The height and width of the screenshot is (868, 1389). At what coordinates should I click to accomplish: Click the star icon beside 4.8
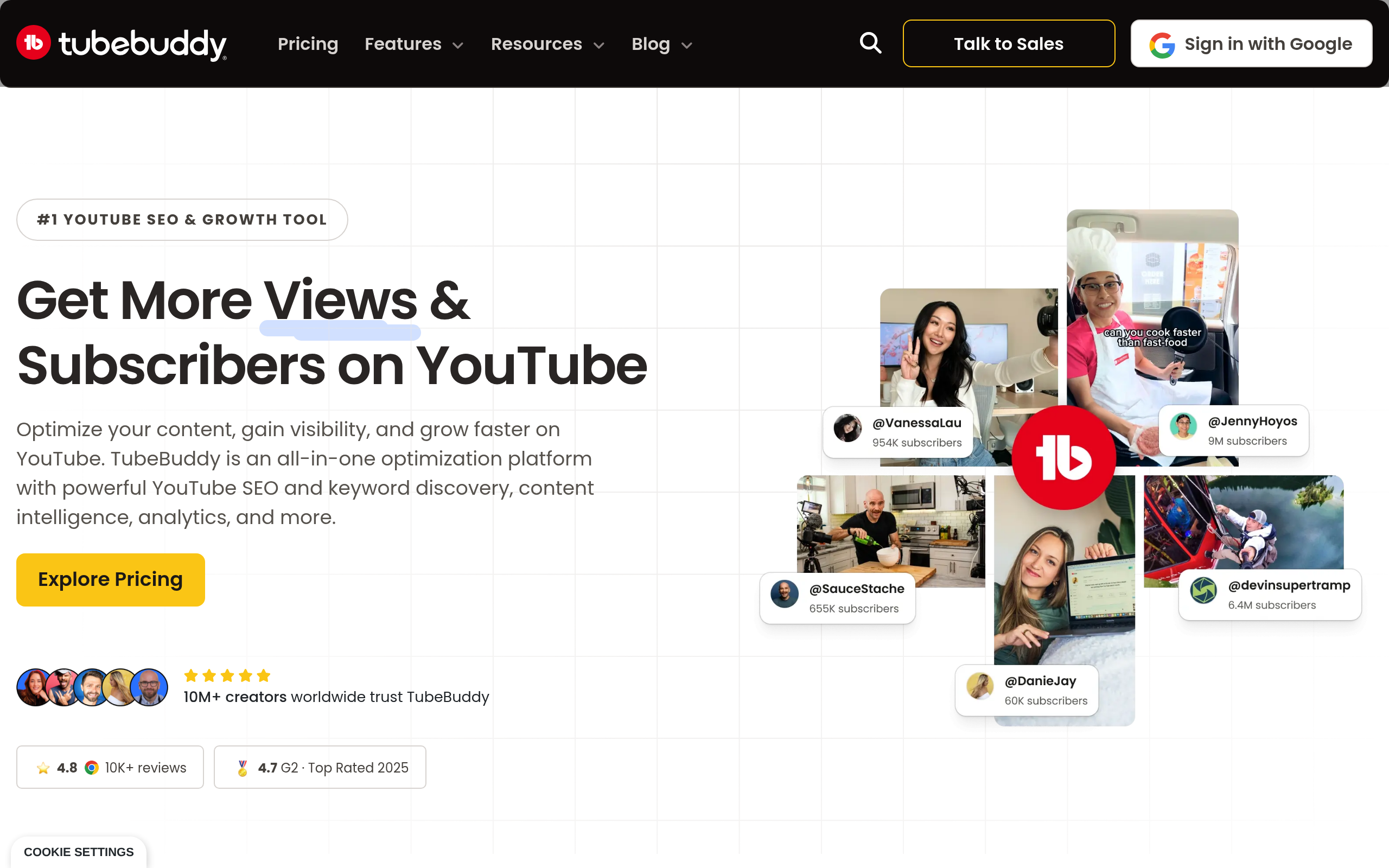coord(43,768)
